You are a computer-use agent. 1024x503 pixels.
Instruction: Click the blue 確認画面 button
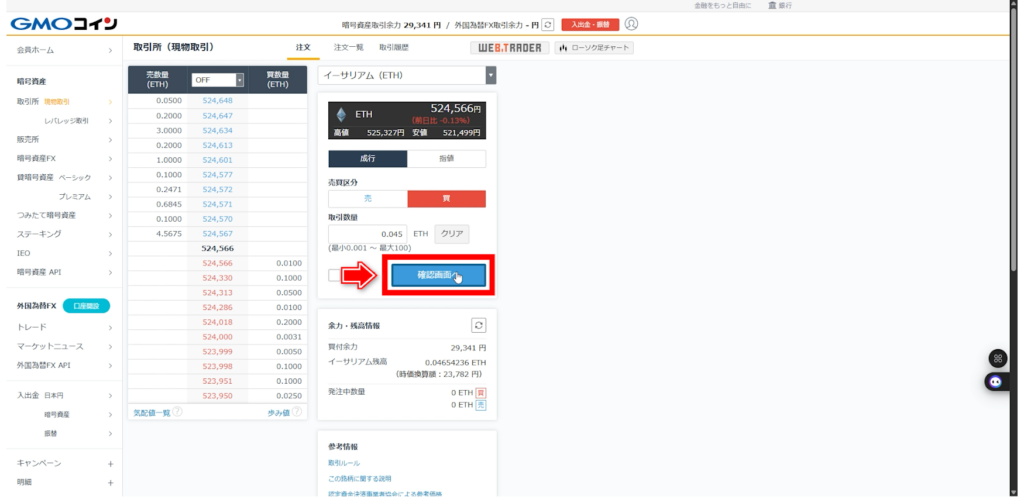point(438,275)
